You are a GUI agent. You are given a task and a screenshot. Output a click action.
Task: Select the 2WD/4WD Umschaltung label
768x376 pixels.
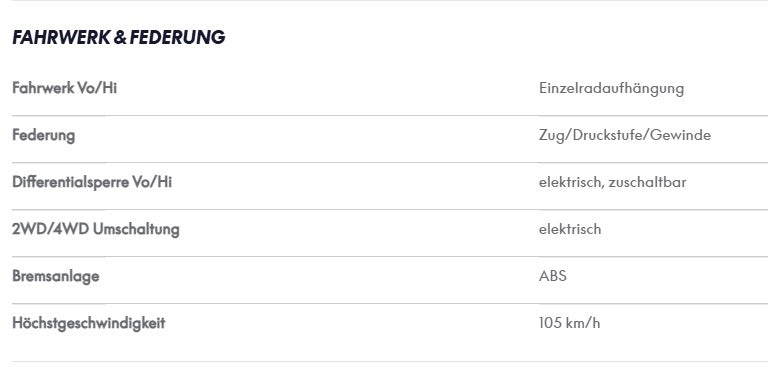coord(96,230)
